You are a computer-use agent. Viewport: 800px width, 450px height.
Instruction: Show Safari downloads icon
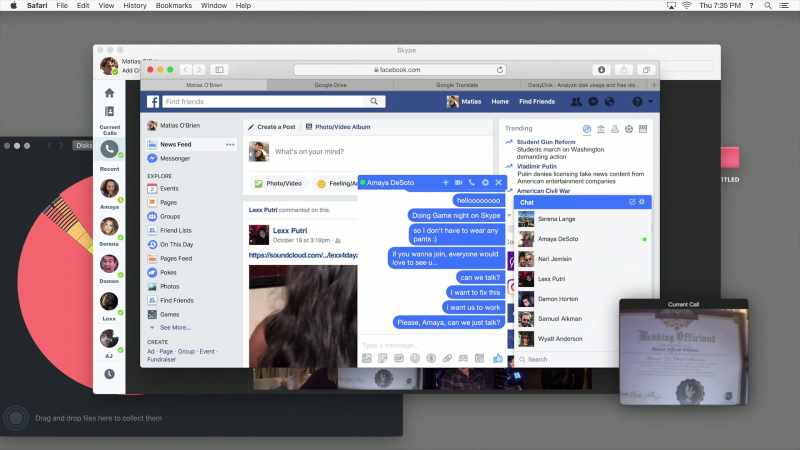click(x=602, y=69)
